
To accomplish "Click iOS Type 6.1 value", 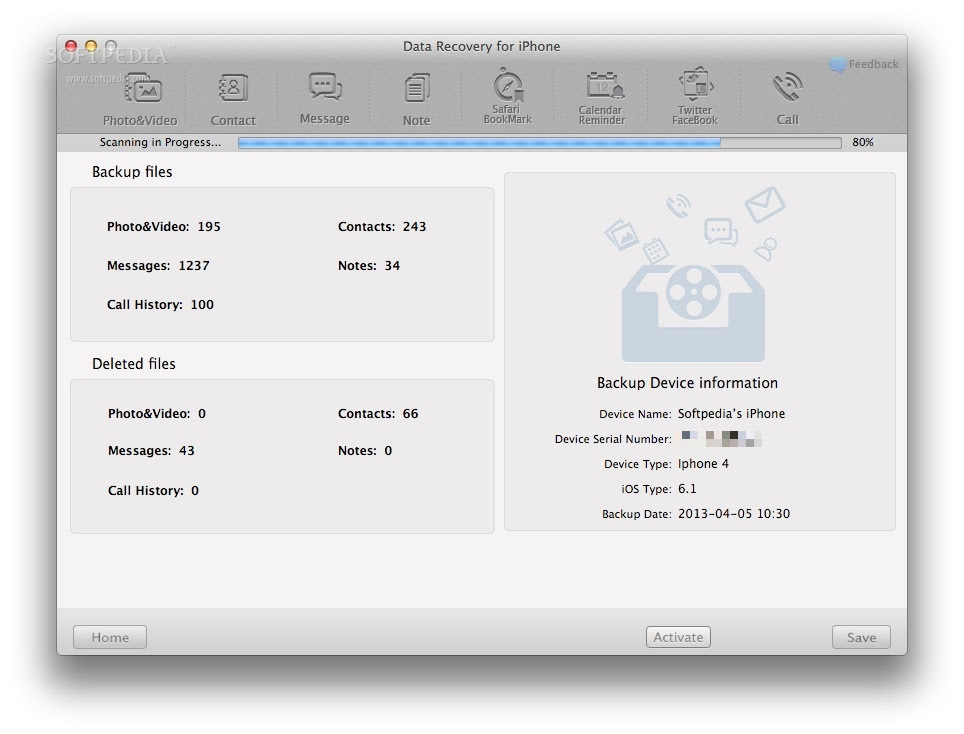I will (687, 489).
